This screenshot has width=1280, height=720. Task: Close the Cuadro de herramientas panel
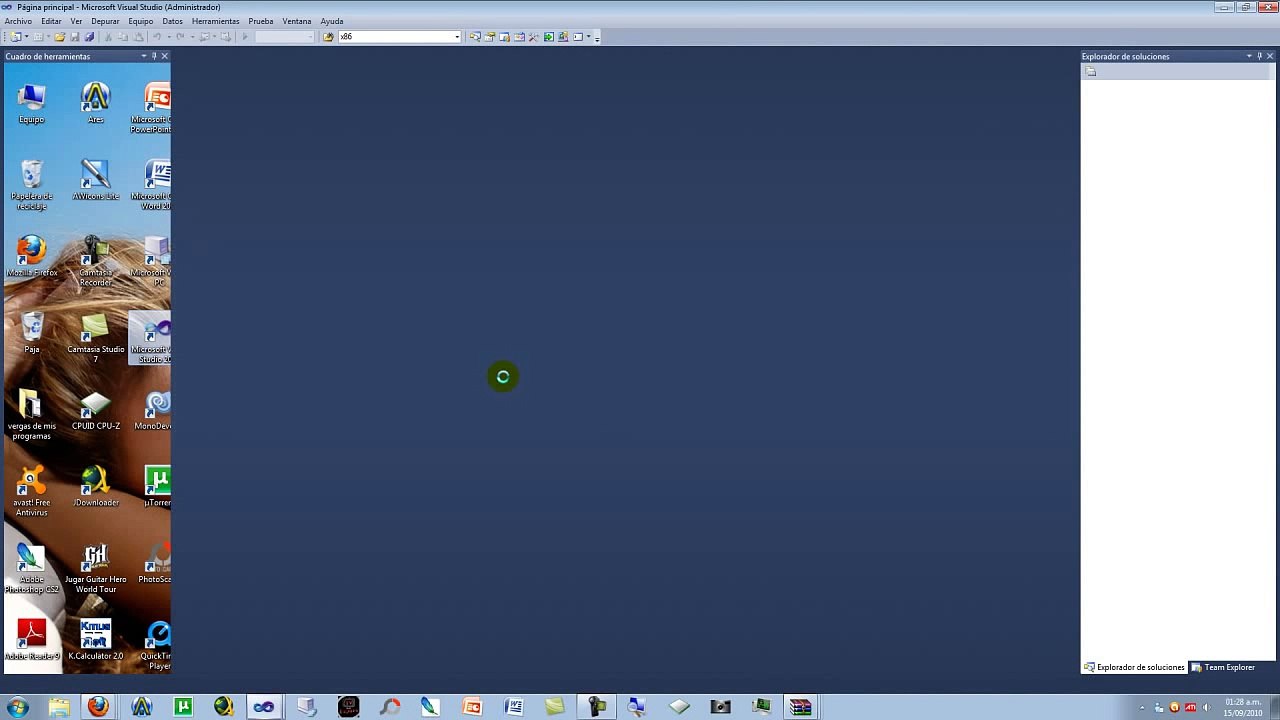pyautogui.click(x=165, y=56)
